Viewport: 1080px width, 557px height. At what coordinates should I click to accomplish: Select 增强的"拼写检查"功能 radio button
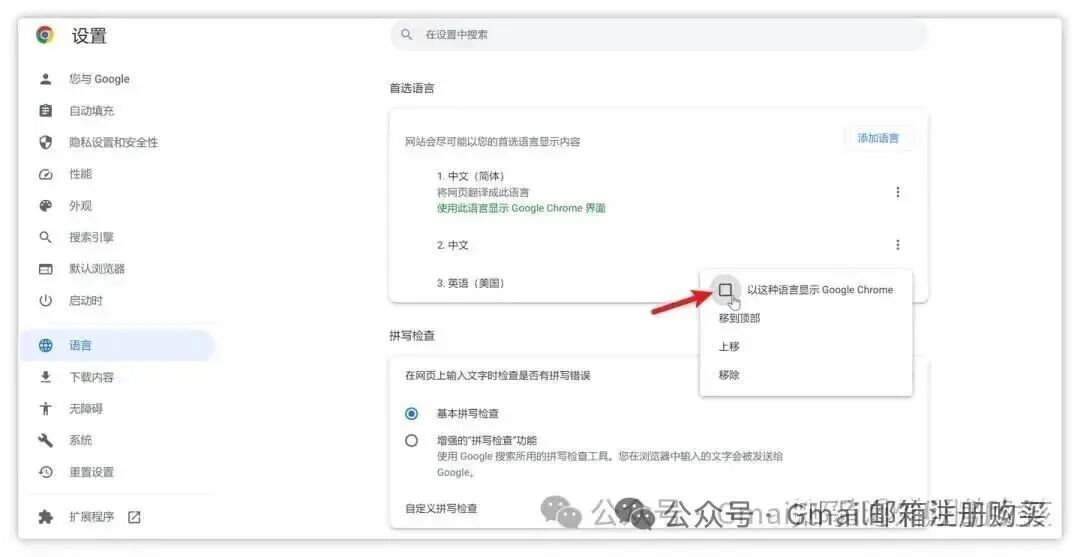(x=411, y=441)
